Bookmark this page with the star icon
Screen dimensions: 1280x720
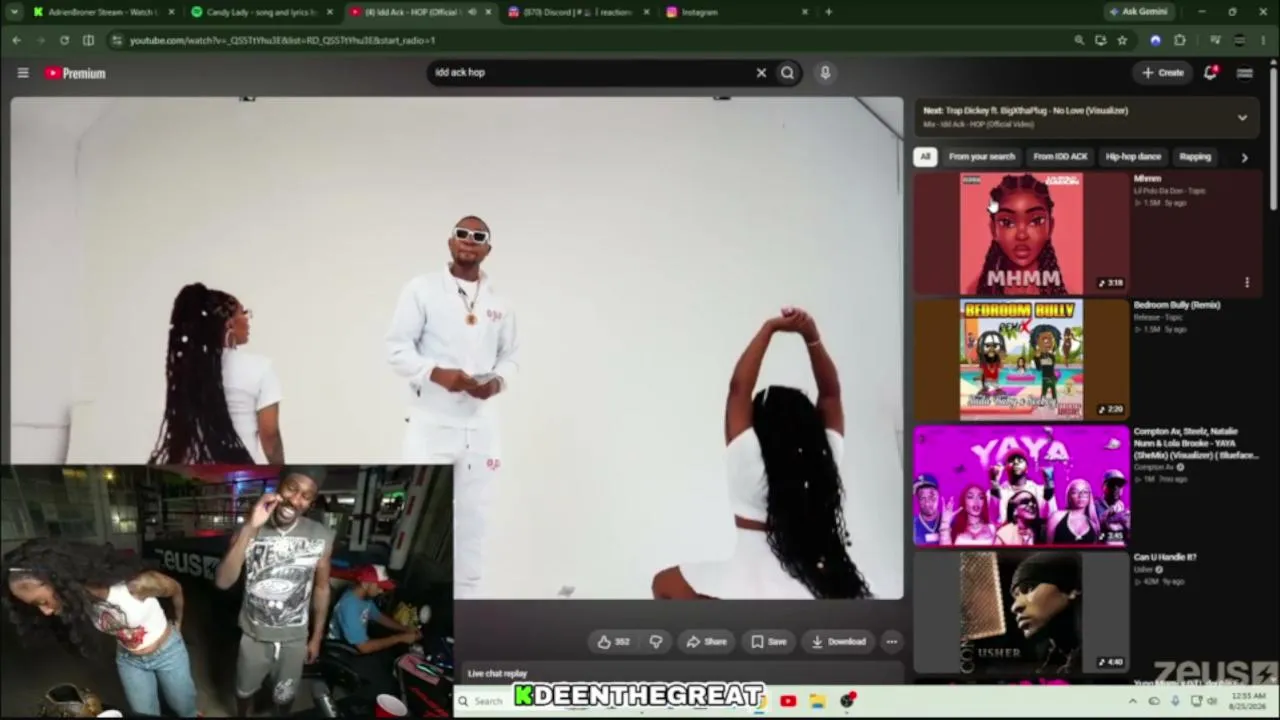point(1122,40)
